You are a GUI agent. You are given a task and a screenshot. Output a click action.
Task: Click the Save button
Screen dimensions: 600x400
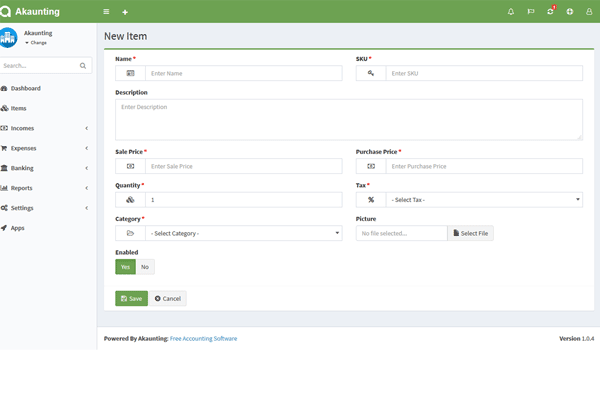pyautogui.click(x=131, y=298)
